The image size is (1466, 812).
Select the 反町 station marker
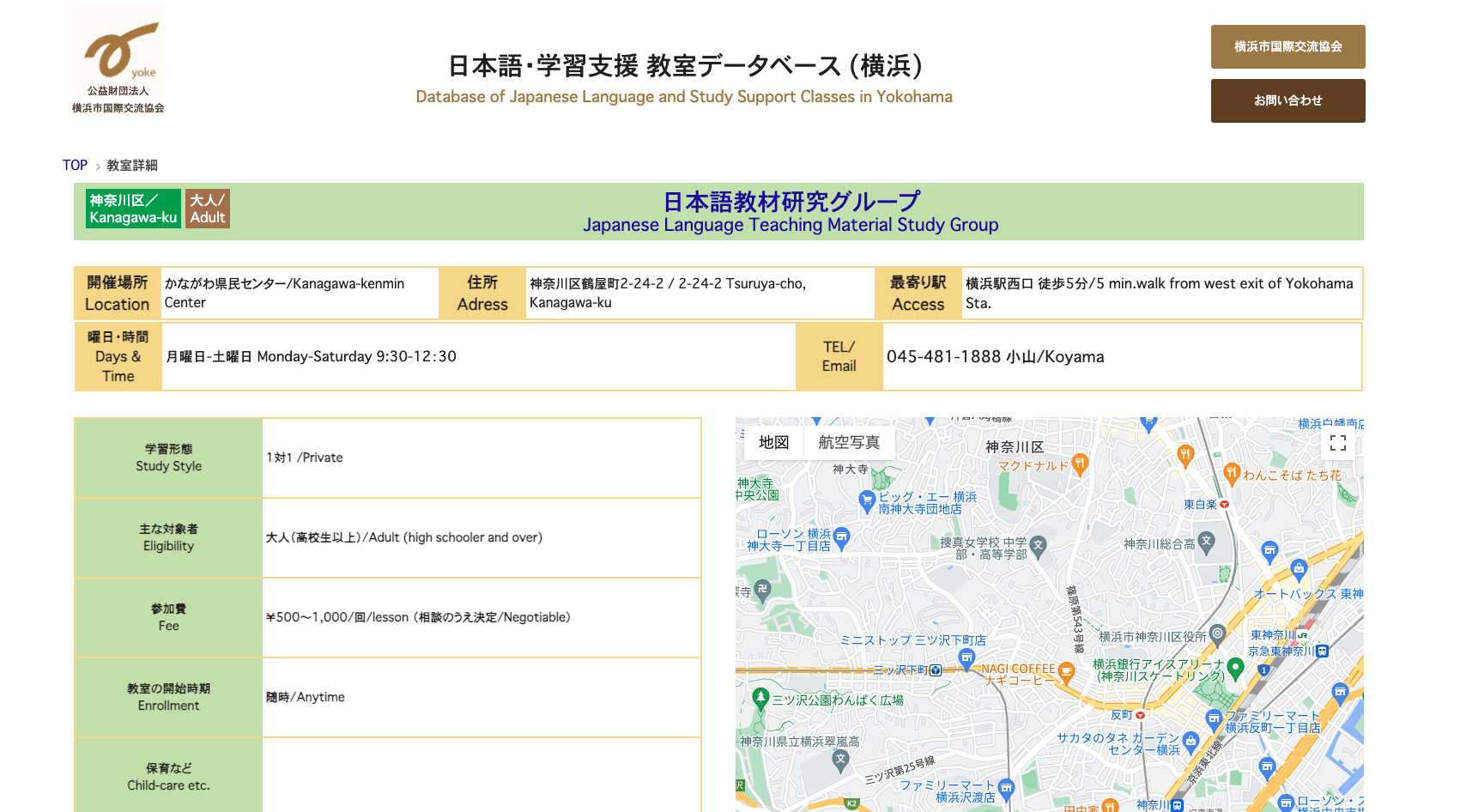click(1141, 715)
